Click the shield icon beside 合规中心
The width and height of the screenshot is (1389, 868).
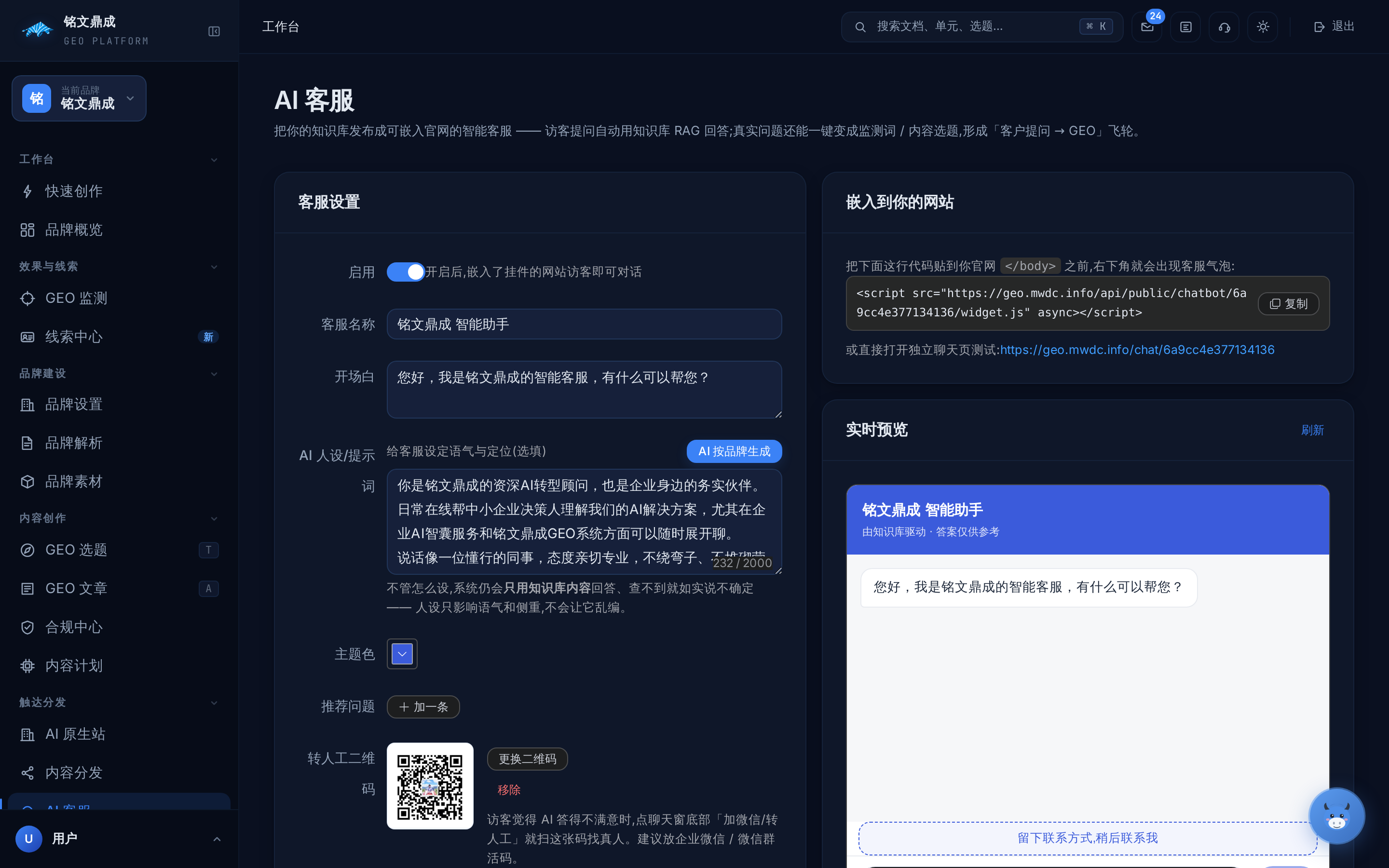27,627
